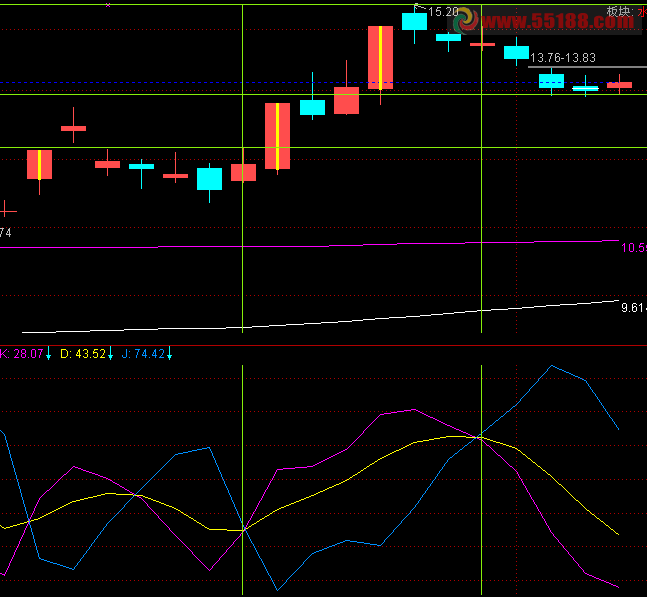Image resolution: width=647 pixels, height=597 pixels.
Task: Click the small magenta x marker at top
Action: point(108,5)
